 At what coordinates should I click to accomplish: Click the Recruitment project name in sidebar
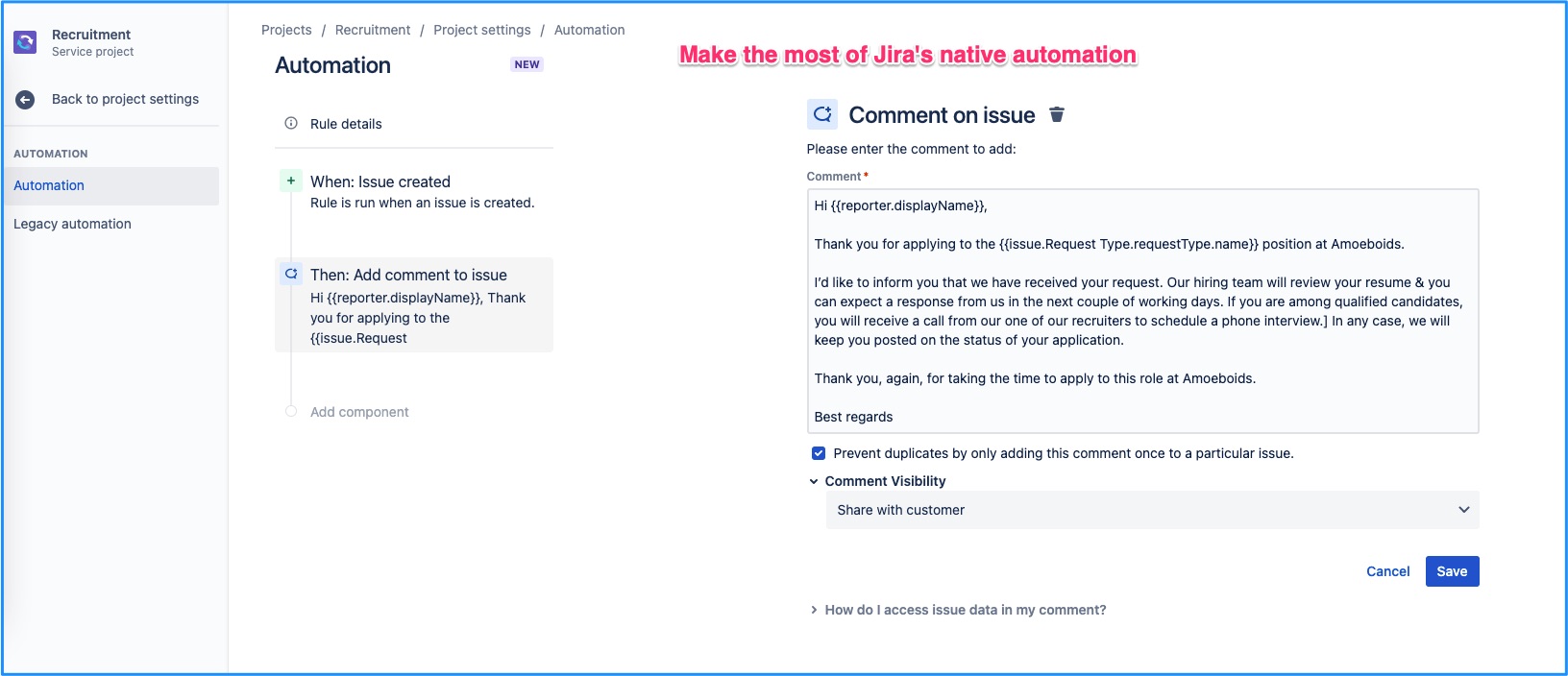click(x=91, y=35)
